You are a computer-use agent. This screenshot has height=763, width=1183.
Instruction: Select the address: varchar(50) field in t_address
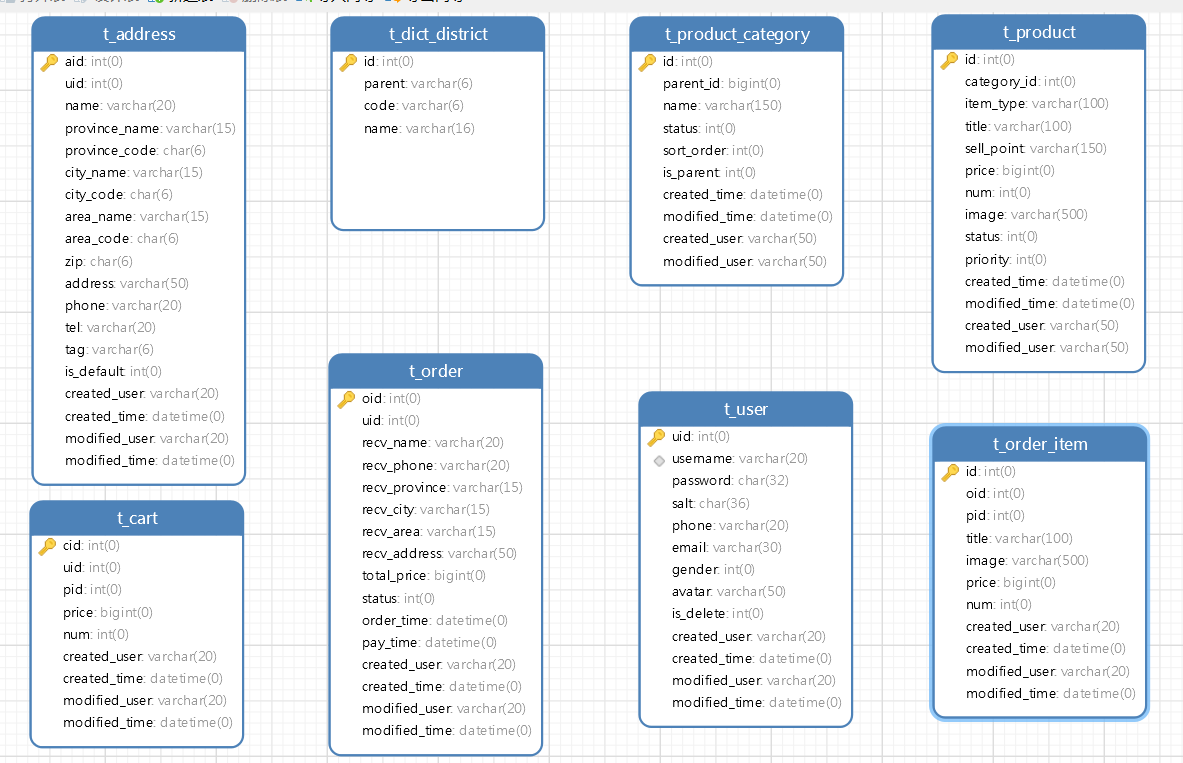pyautogui.click(x=127, y=283)
